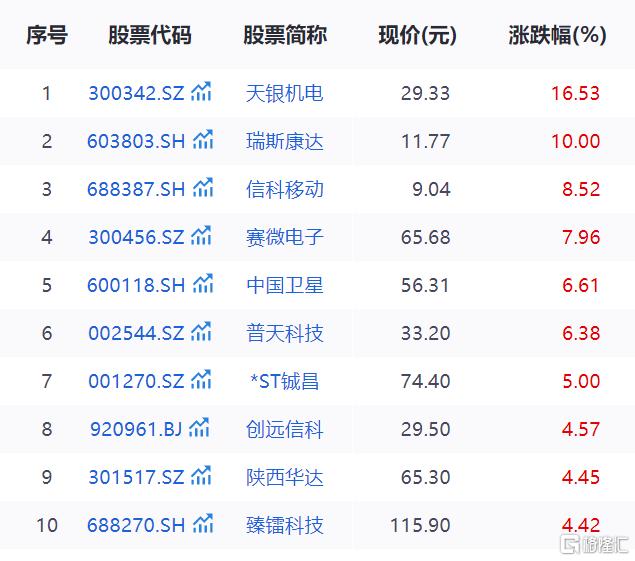The image size is (635, 561).
Task: Click stock code 301517.SZ
Action: (136, 478)
